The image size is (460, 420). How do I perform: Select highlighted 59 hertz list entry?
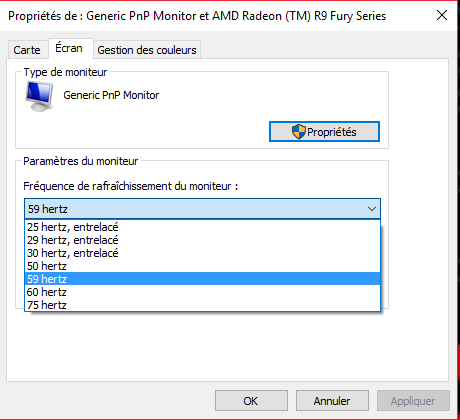202,279
